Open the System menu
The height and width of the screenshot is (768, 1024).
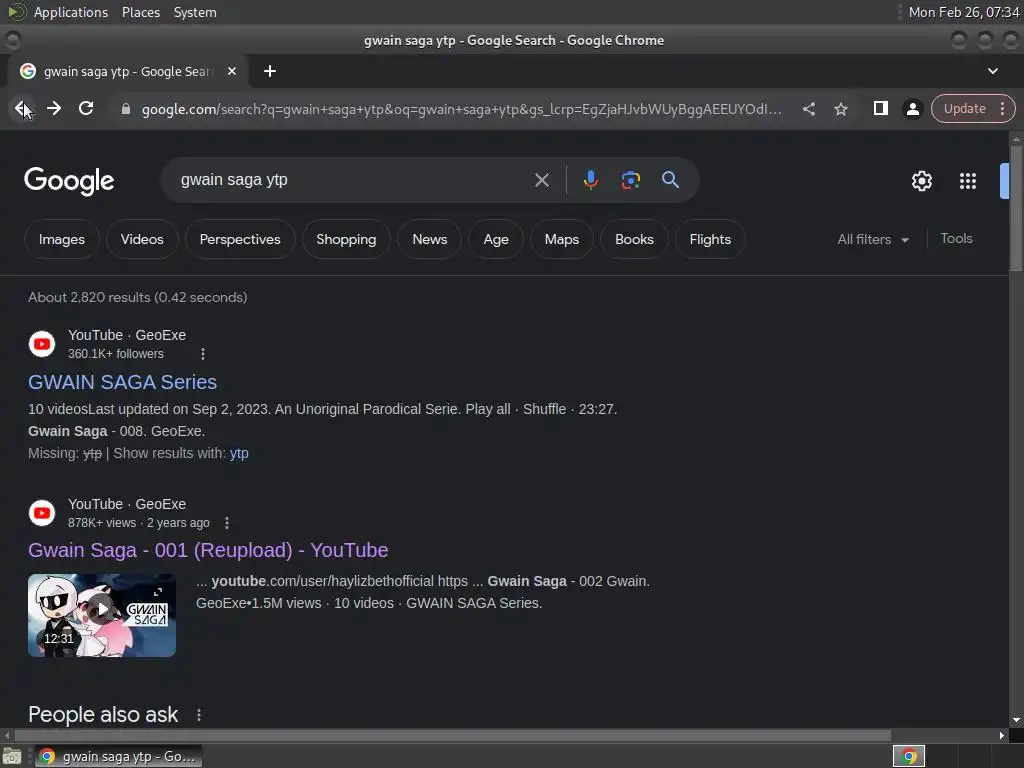195,12
